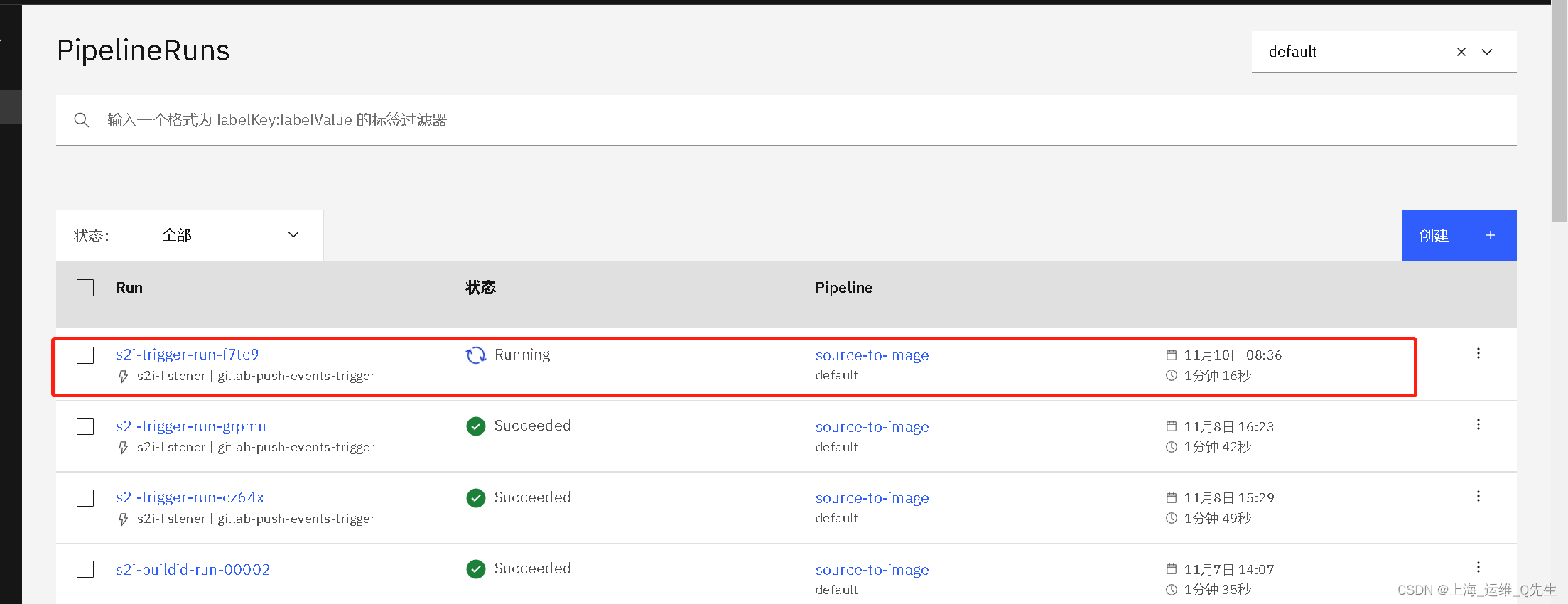Open source-to-image link in s2i-trigger-run-grpmn row
Image resolution: width=1568 pixels, height=604 pixels.
(x=872, y=427)
